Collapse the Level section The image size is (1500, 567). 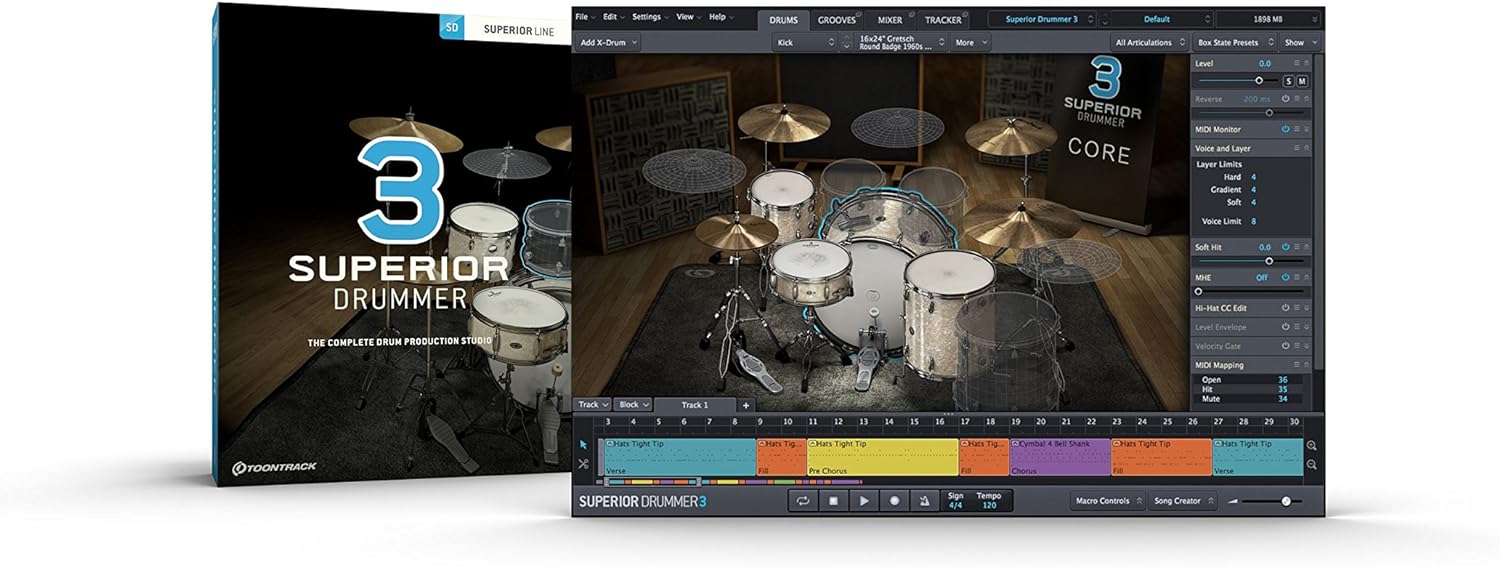click(1307, 63)
